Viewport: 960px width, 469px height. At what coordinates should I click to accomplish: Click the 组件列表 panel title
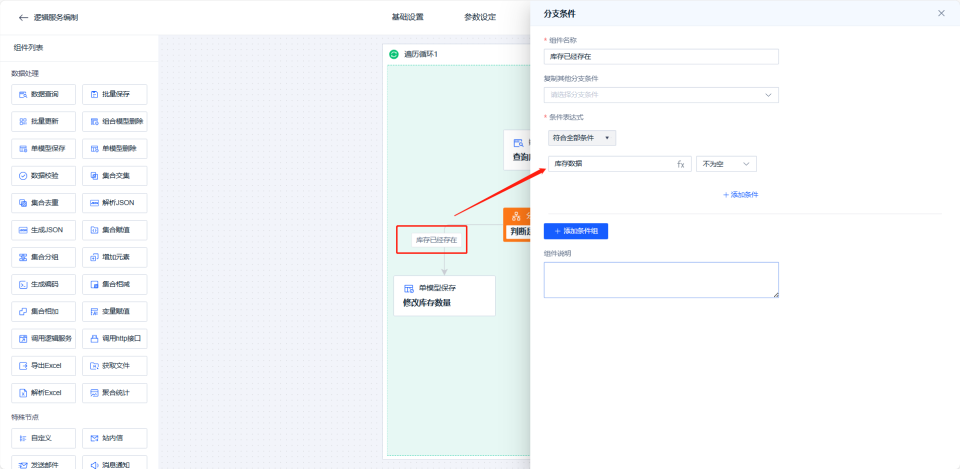pyautogui.click(x=28, y=48)
